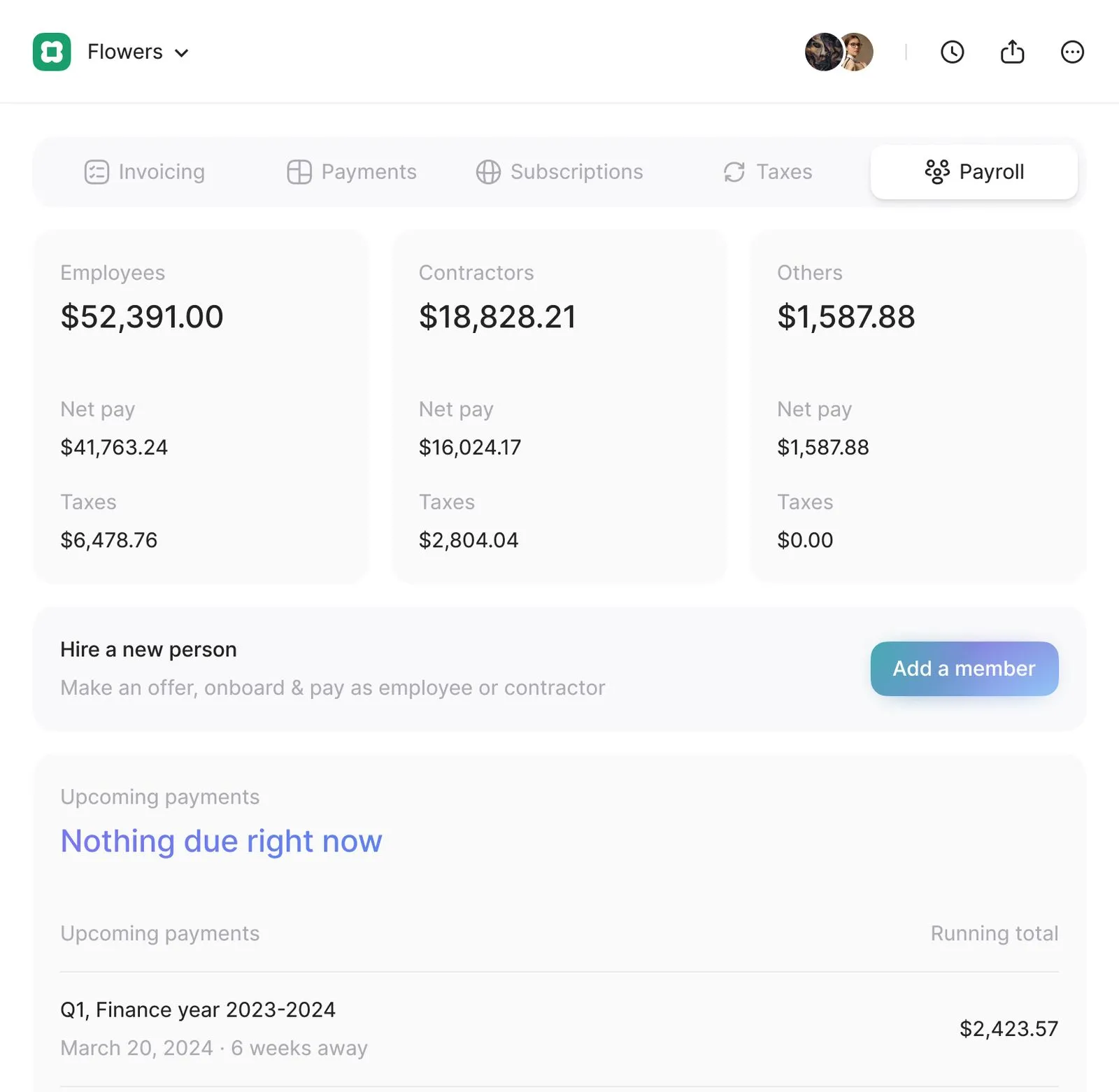Select the Taxes tab

[x=767, y=172]
